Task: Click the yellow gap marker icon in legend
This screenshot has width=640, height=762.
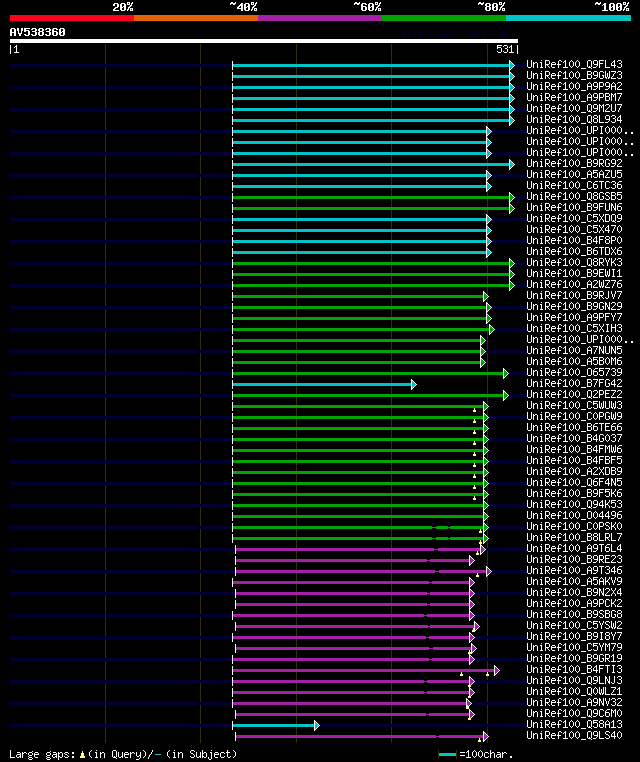Action: (x=82, y=755)
